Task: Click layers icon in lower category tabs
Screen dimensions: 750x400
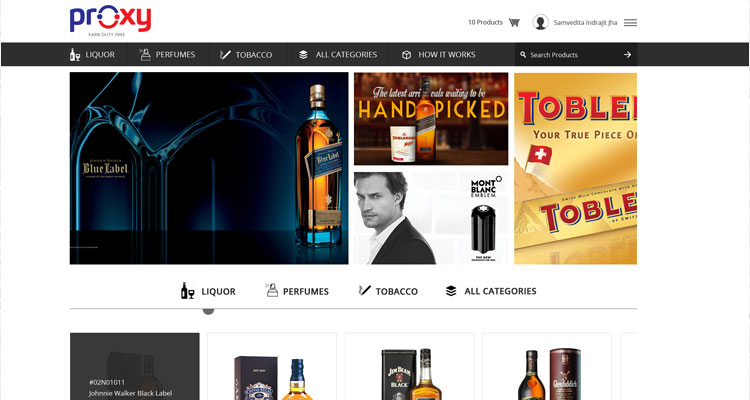Action: [451, 290]
